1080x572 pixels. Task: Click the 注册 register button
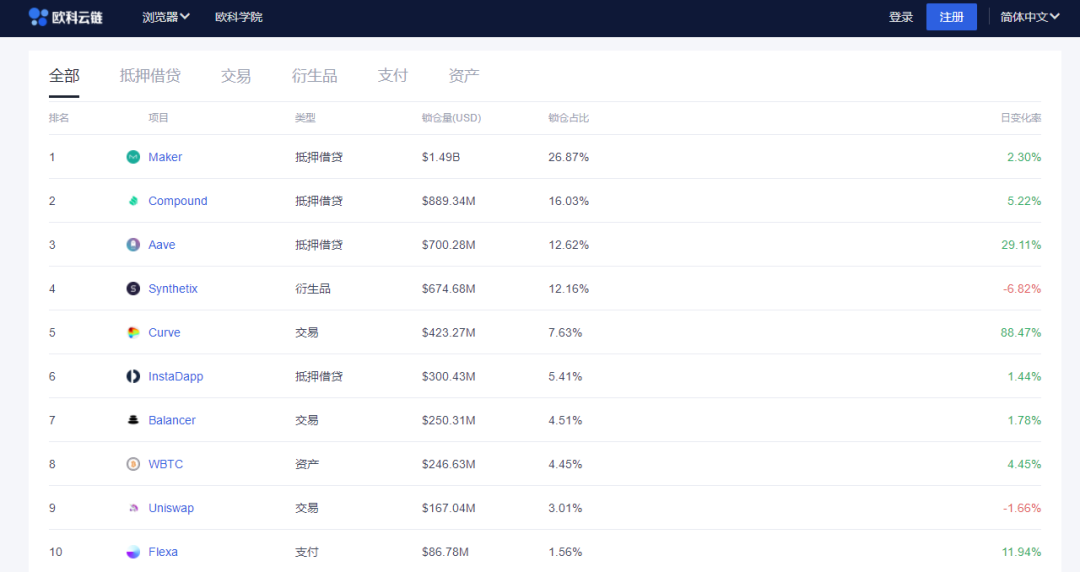click(x=951, y=17)
